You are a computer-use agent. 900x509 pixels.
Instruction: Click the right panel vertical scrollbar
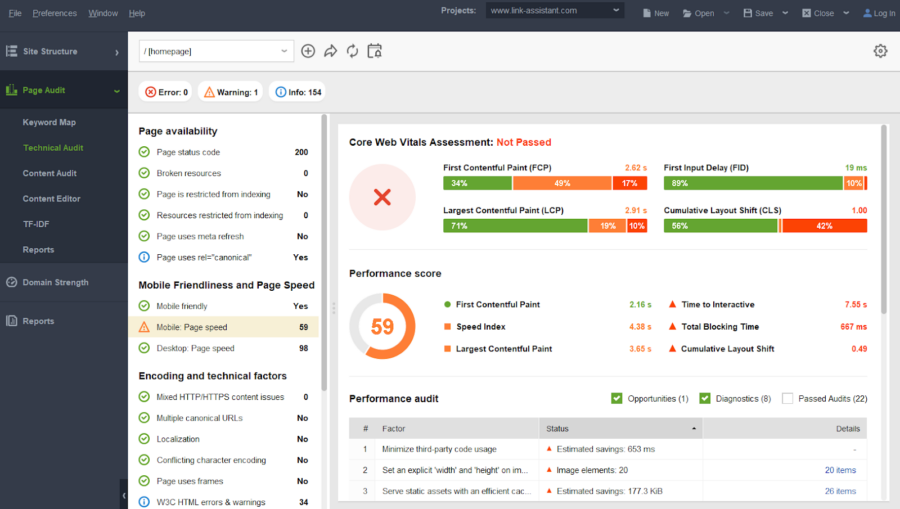[x=884, y=219]
